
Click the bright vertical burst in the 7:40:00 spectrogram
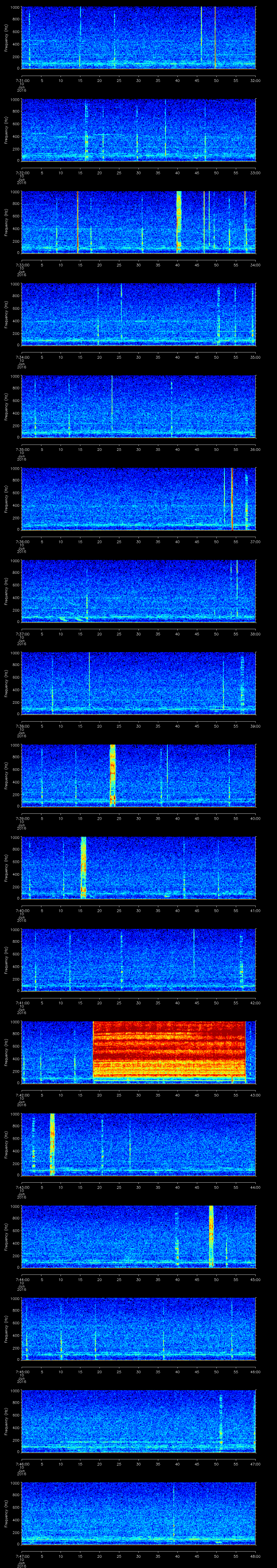(83, 868)
